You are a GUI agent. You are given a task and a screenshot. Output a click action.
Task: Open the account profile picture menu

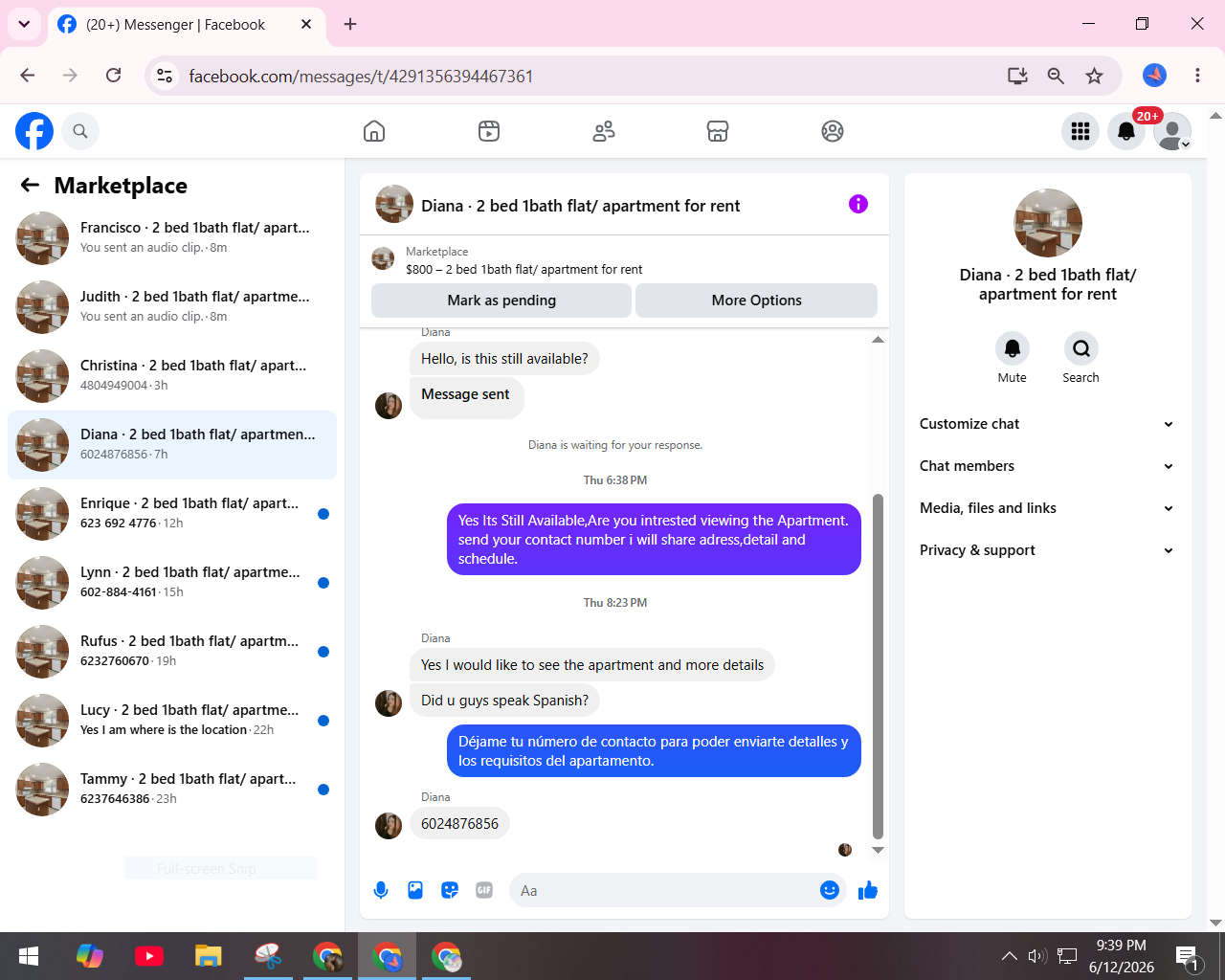coord(1172,131)
